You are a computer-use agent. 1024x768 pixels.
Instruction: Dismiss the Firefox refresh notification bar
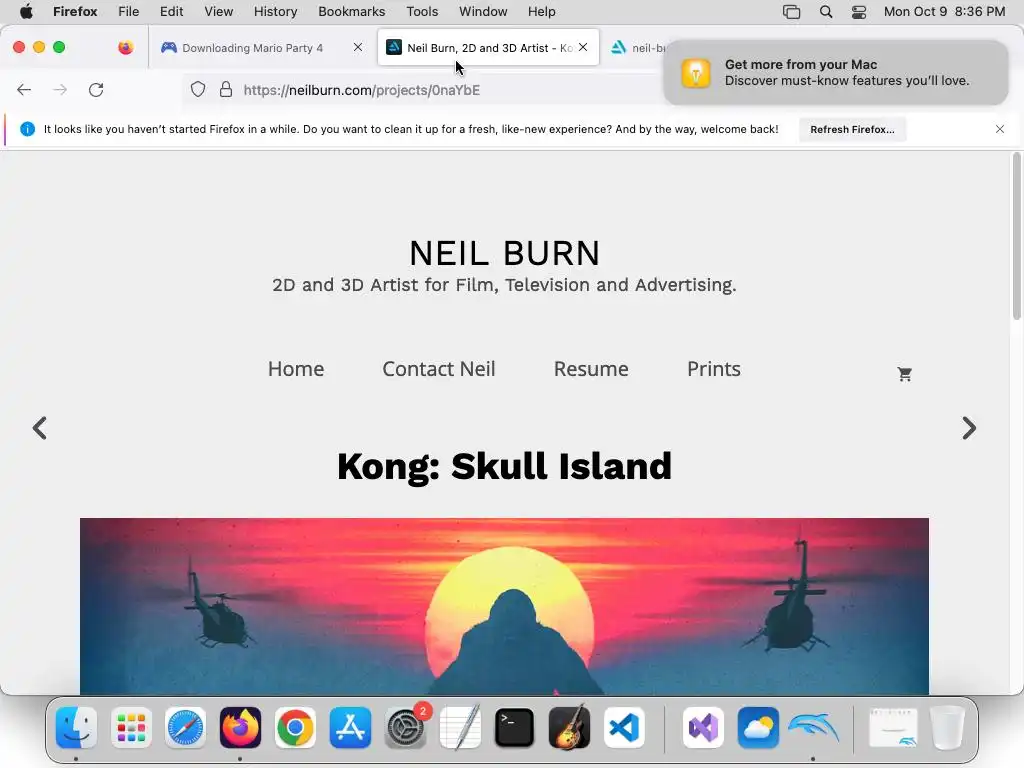[1000, 129]
